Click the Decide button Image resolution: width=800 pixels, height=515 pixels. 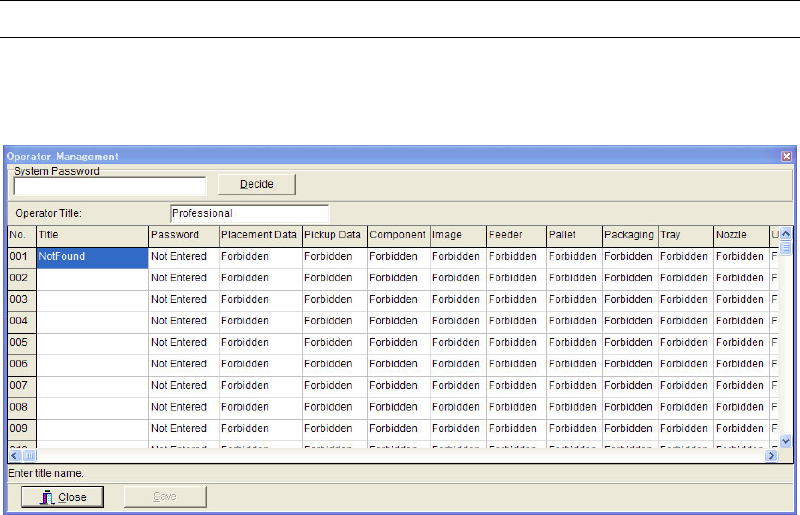tap(257, 184)
